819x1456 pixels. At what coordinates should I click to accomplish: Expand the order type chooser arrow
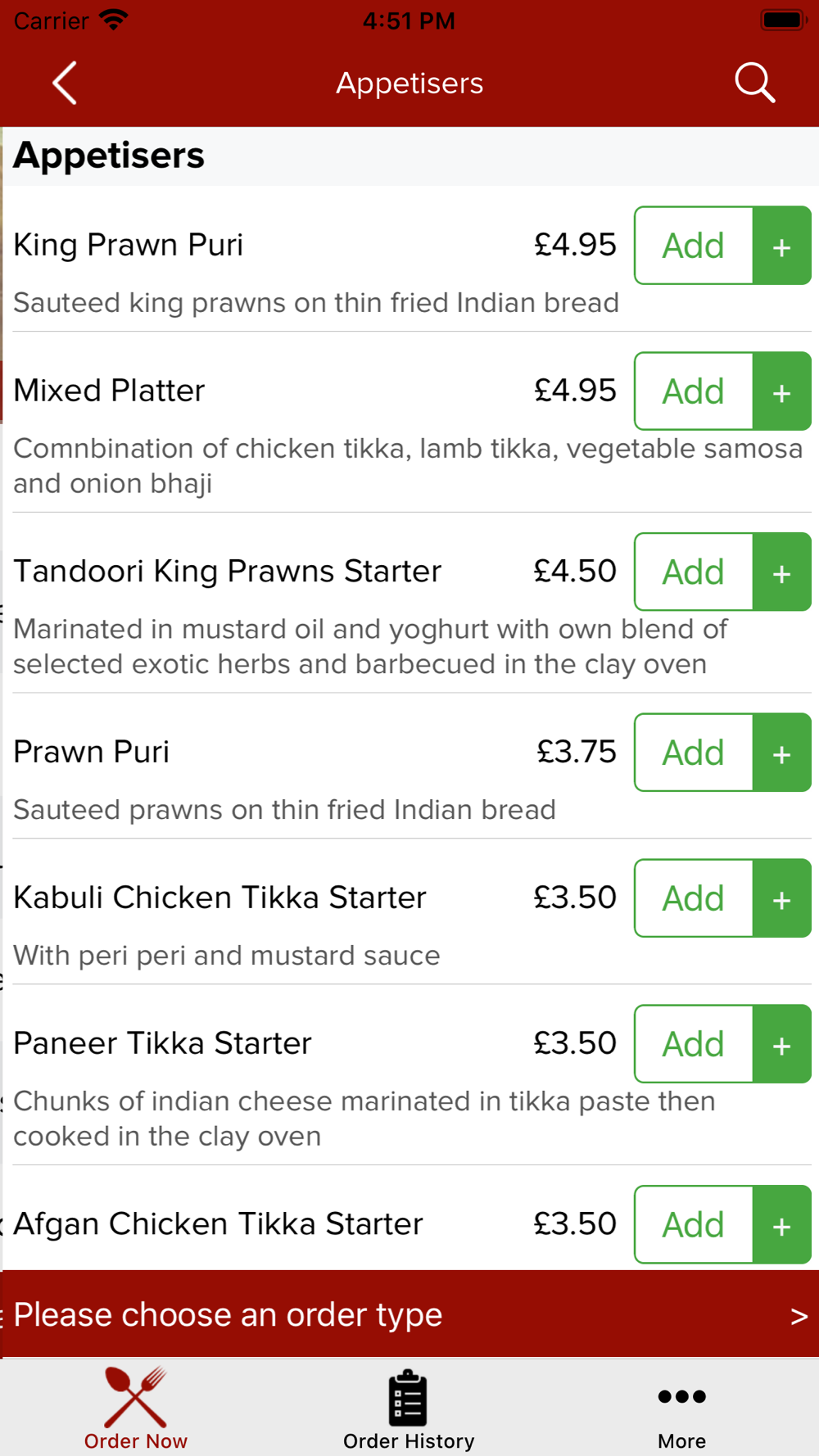(799, 1316)
